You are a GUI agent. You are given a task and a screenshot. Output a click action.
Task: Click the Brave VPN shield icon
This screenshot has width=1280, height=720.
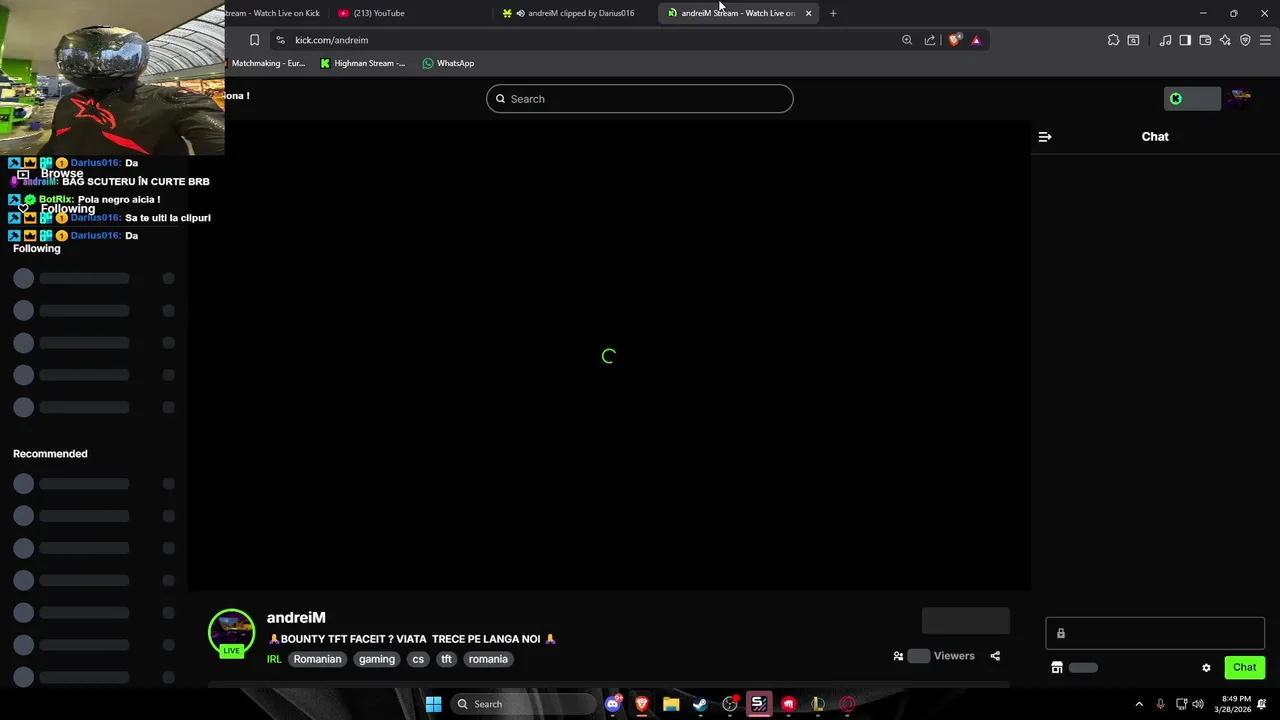click(1245, 40)
